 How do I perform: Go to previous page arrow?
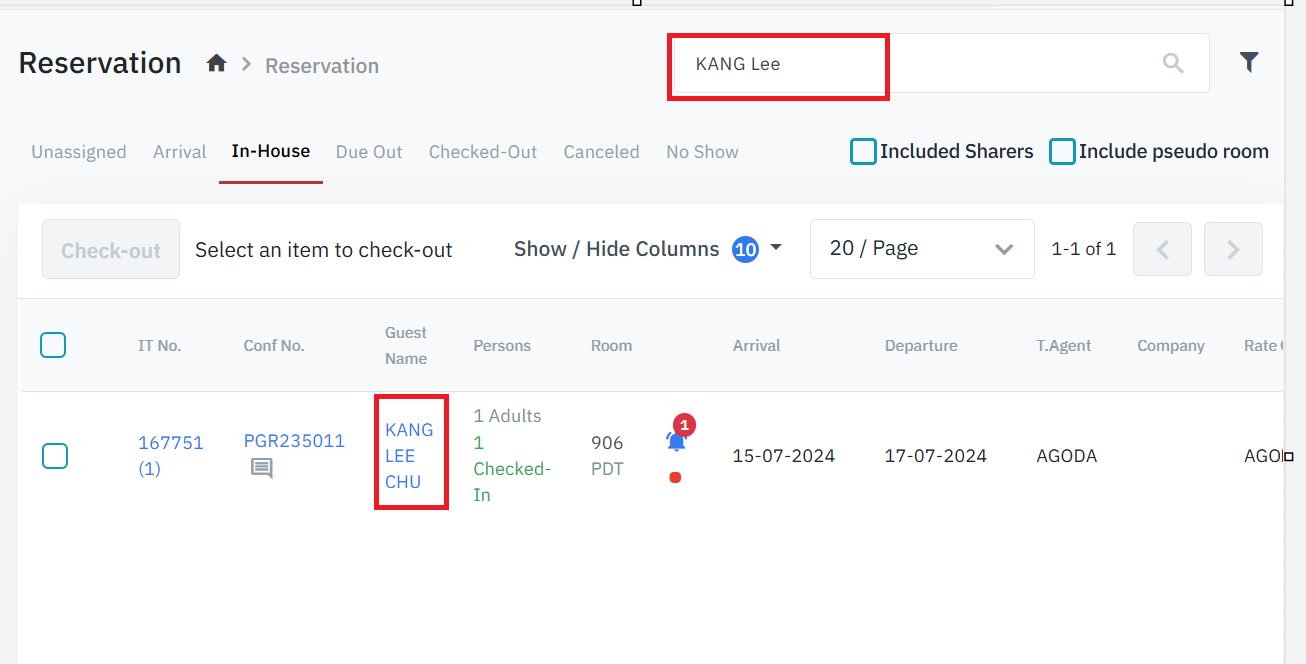pos(1162,250)
